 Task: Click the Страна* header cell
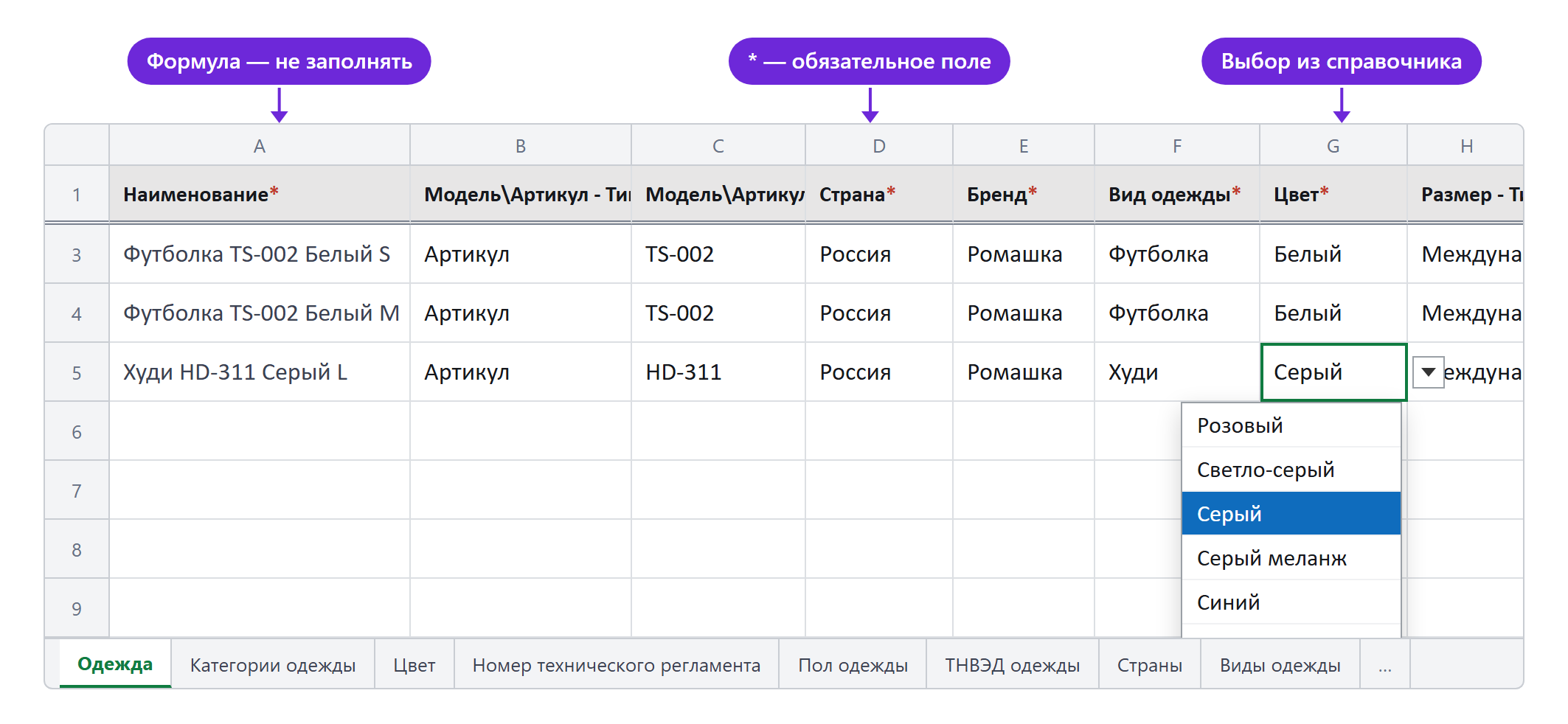[879, 194]
